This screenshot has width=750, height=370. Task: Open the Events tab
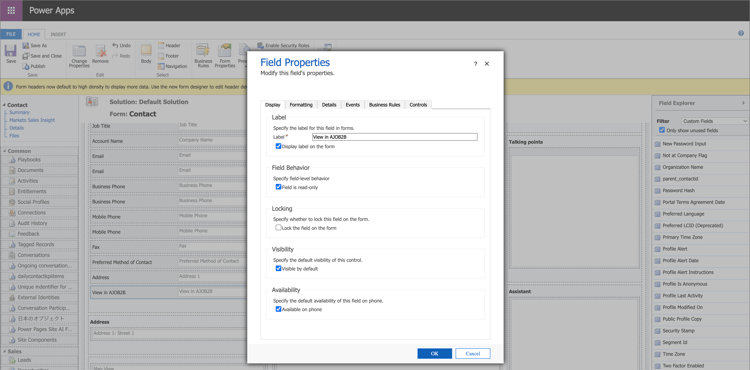353,105
